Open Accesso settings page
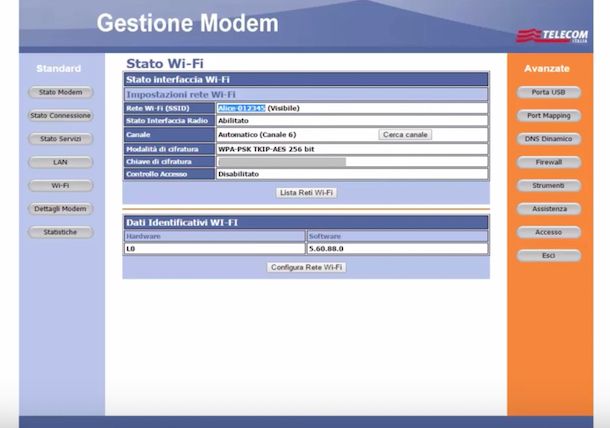Image resolution: width=610 pixels, height=428 pixels. click(549, 232)
